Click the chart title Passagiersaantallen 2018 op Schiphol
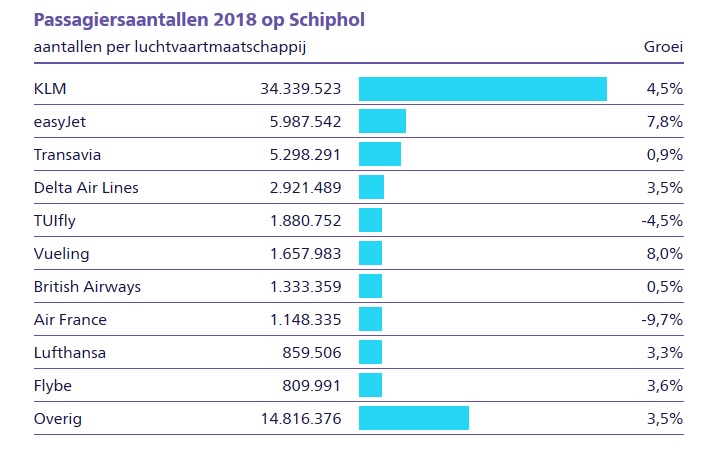This screenshot has height=450, width=716. point(196,19)
